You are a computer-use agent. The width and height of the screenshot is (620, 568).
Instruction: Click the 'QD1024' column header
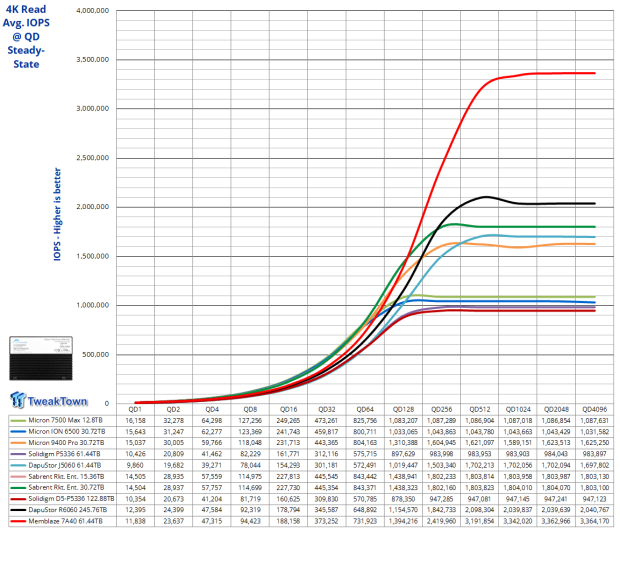pyautogui.click(x=518, y=409)
